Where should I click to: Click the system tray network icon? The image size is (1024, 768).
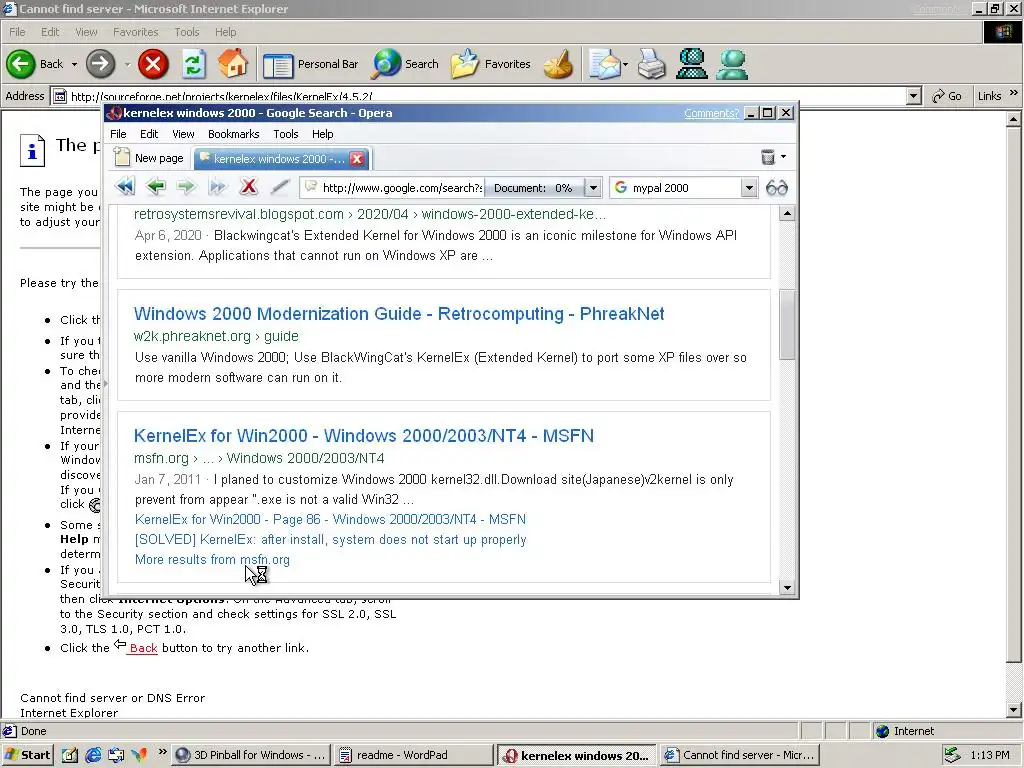(x=952, y=755)
